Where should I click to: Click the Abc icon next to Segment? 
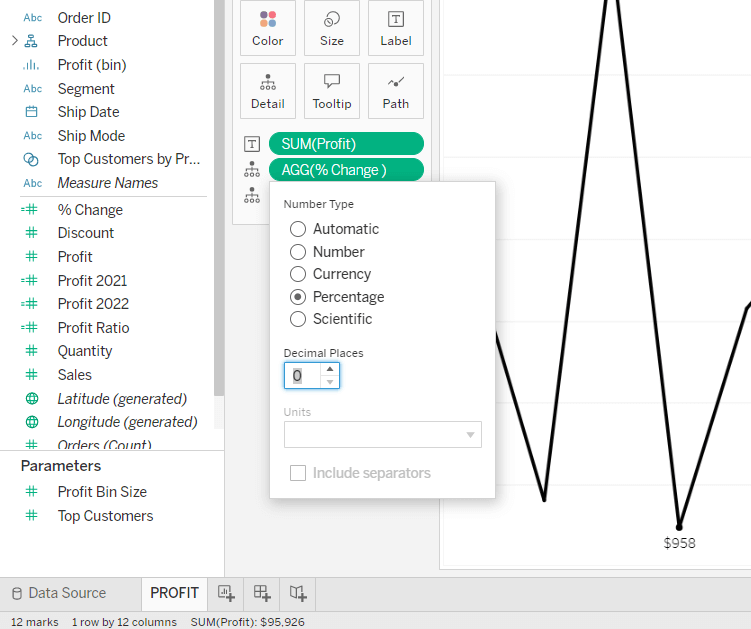[x=33, y=89]
